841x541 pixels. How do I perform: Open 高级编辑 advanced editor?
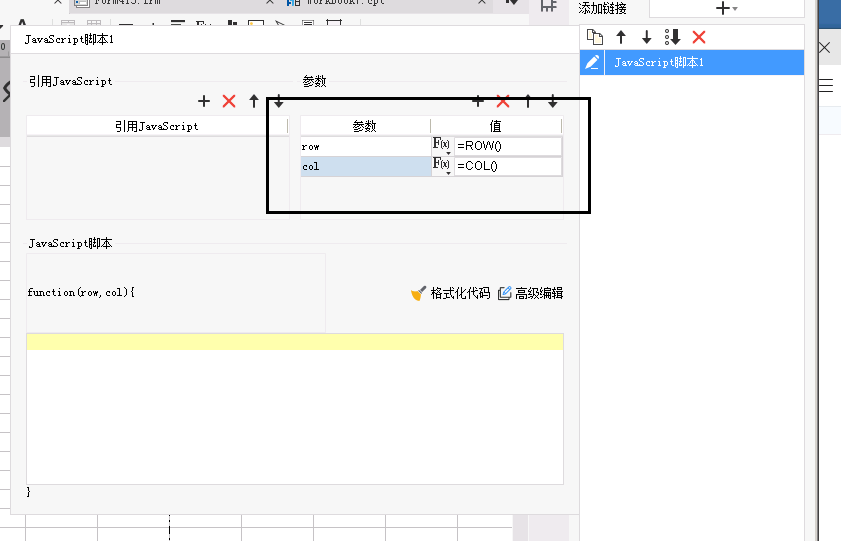[530, 293]
